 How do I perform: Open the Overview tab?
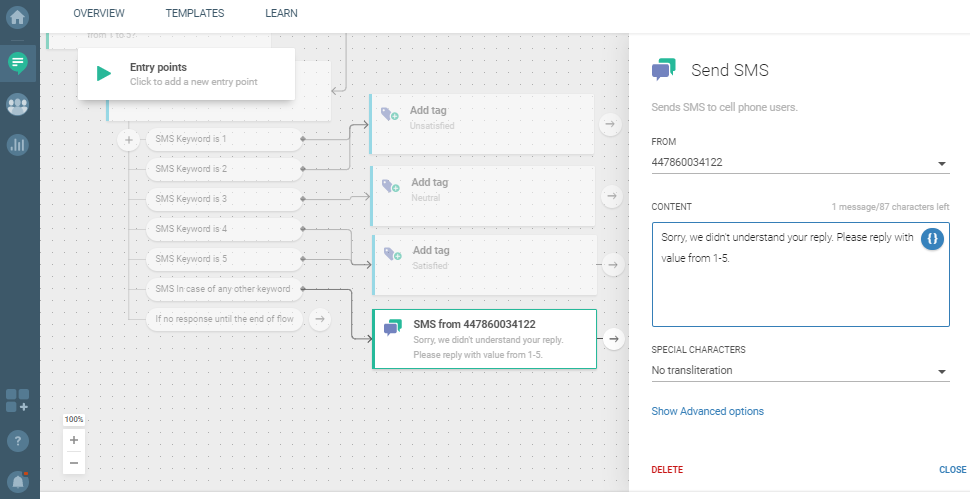coord(99,13)
